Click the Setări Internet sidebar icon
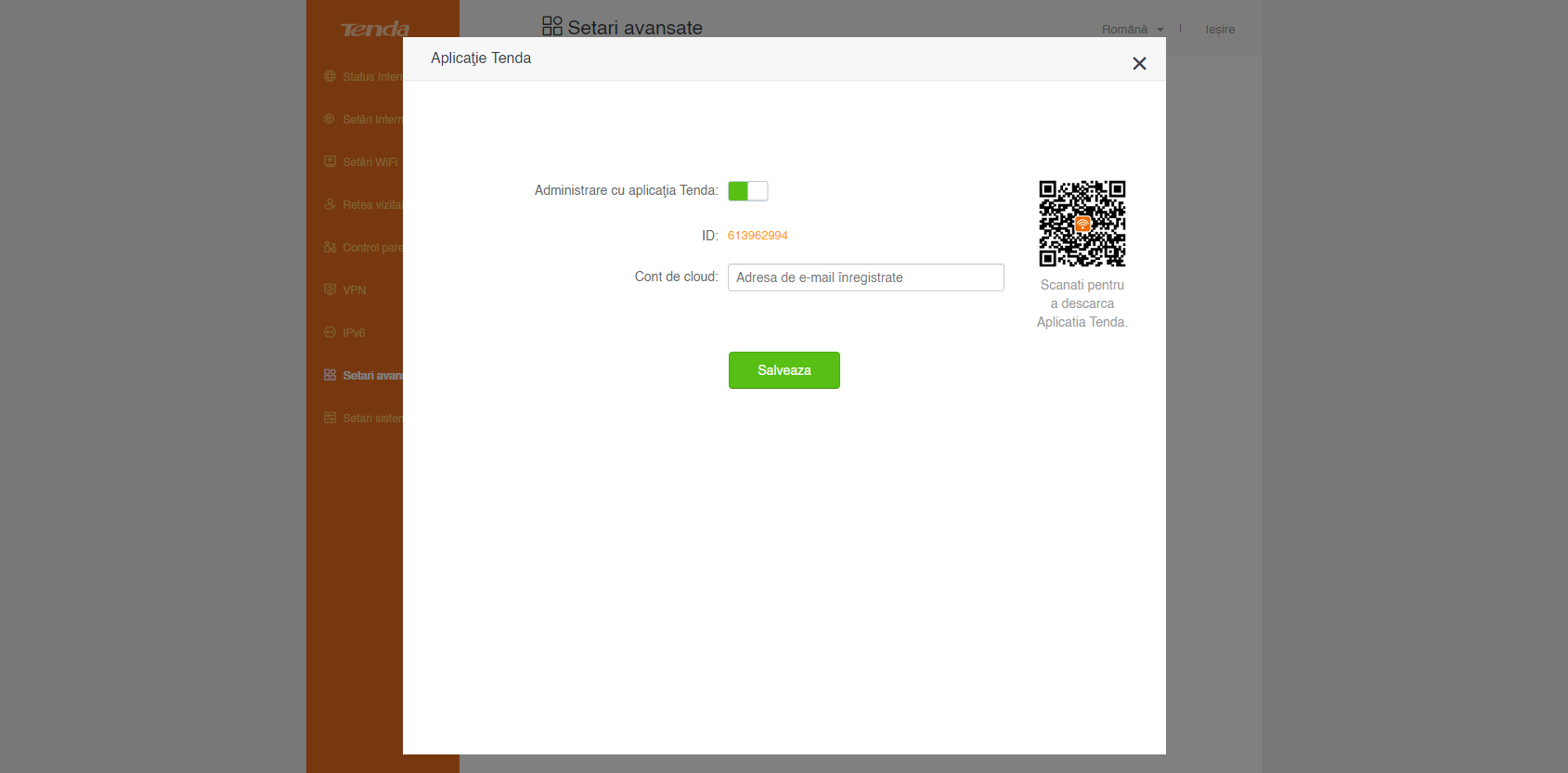Viewport: 1568px width, 773px height. pyautogui.click(x=330, y=119)
